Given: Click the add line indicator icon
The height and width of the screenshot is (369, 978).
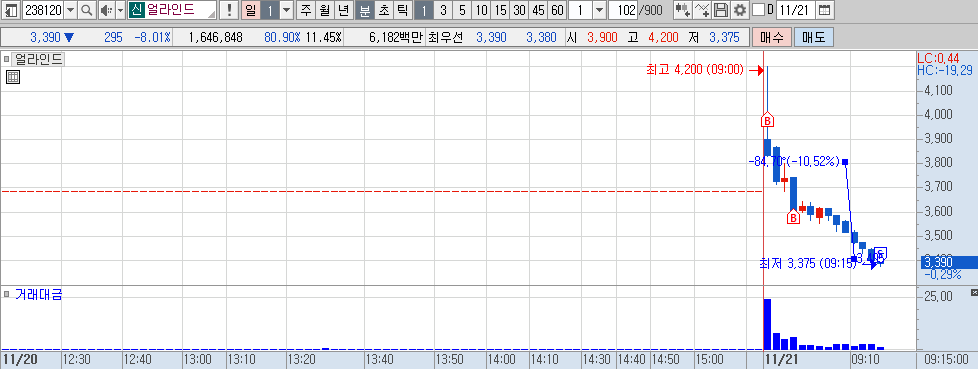Looking at the screenshot, I should [702, 10].
